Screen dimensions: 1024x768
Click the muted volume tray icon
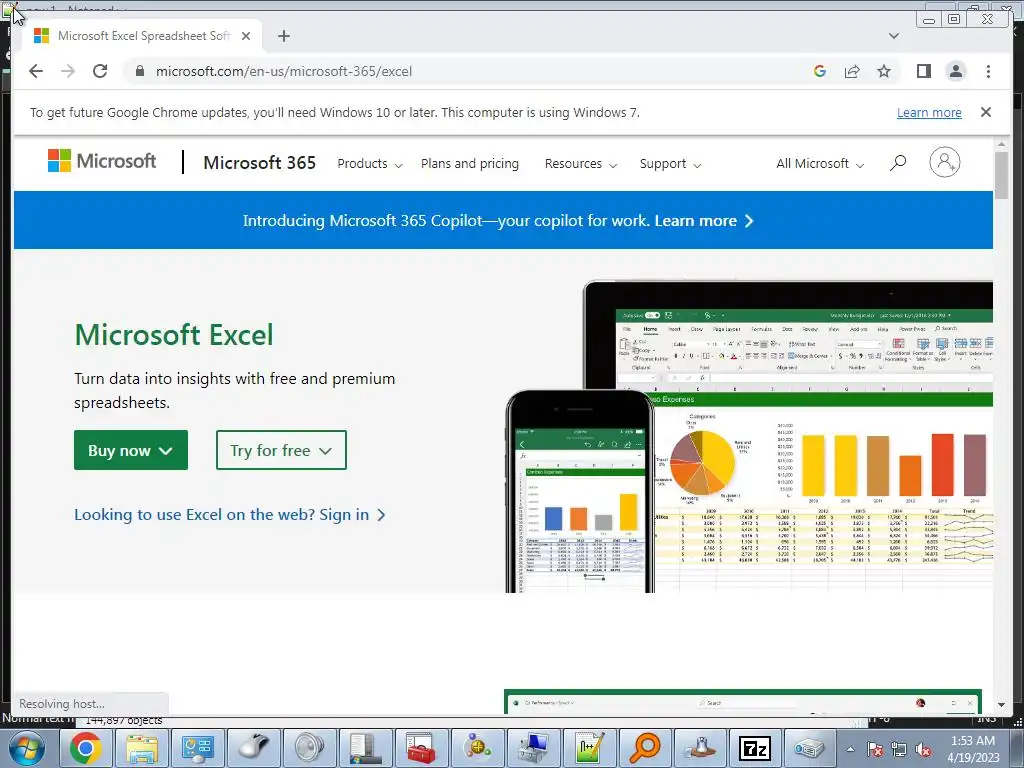923,750
